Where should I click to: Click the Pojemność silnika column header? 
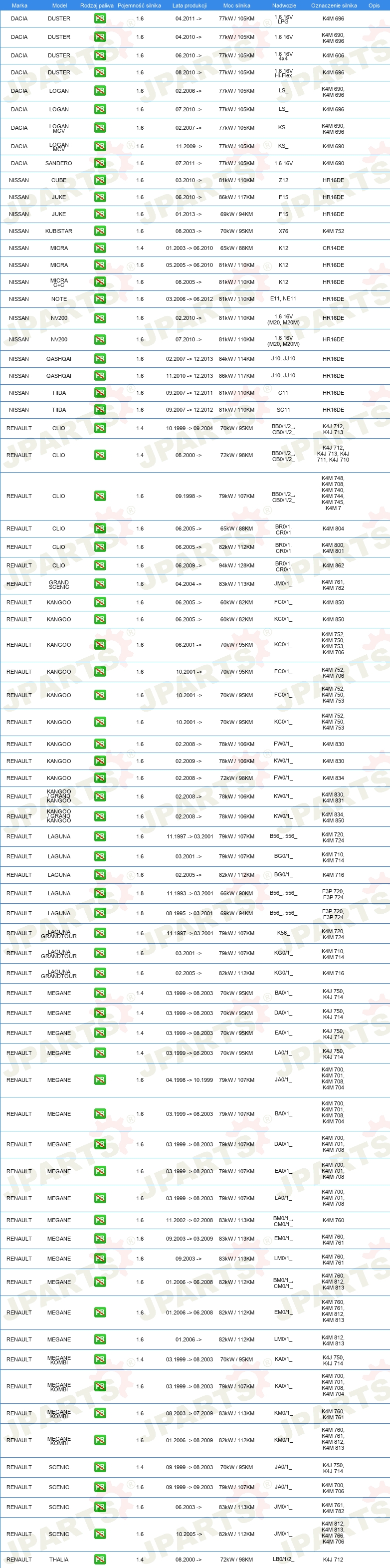point(139,5)
